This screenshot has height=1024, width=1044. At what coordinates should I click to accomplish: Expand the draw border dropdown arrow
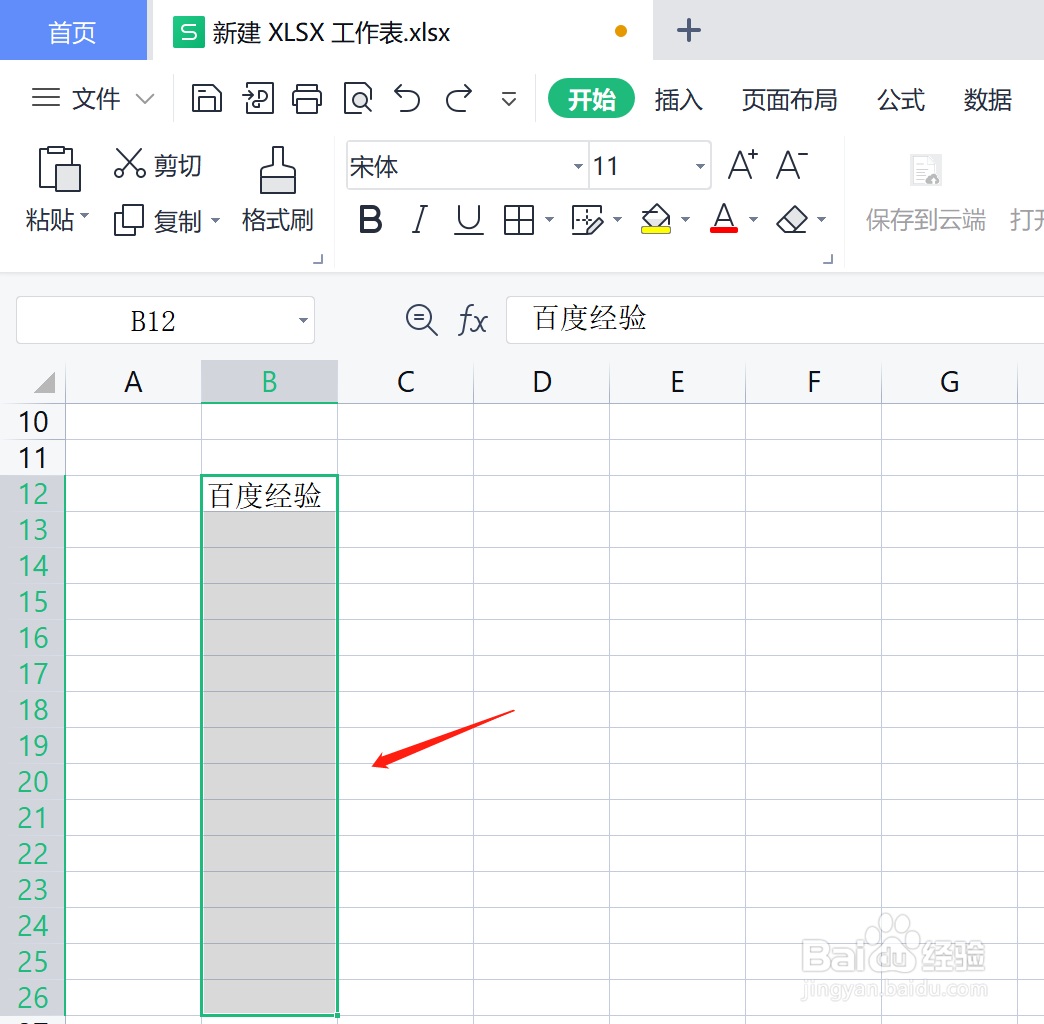point(617,219)
